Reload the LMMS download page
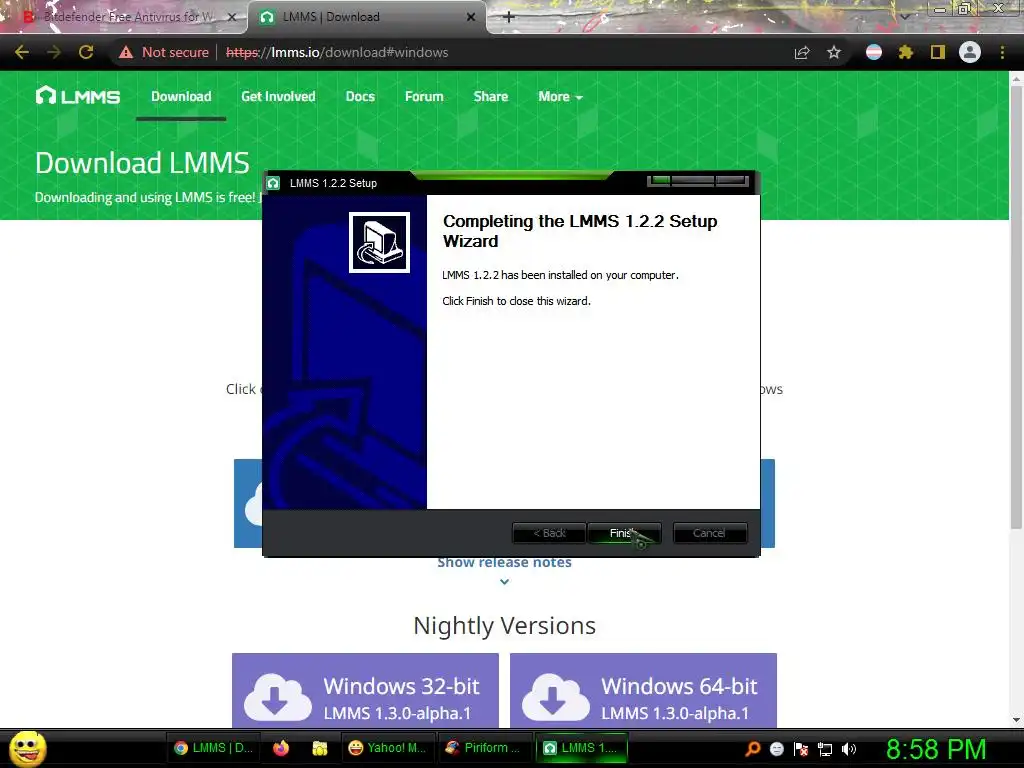The height and width of the screenshot is (768, 1024). (86, 52)
